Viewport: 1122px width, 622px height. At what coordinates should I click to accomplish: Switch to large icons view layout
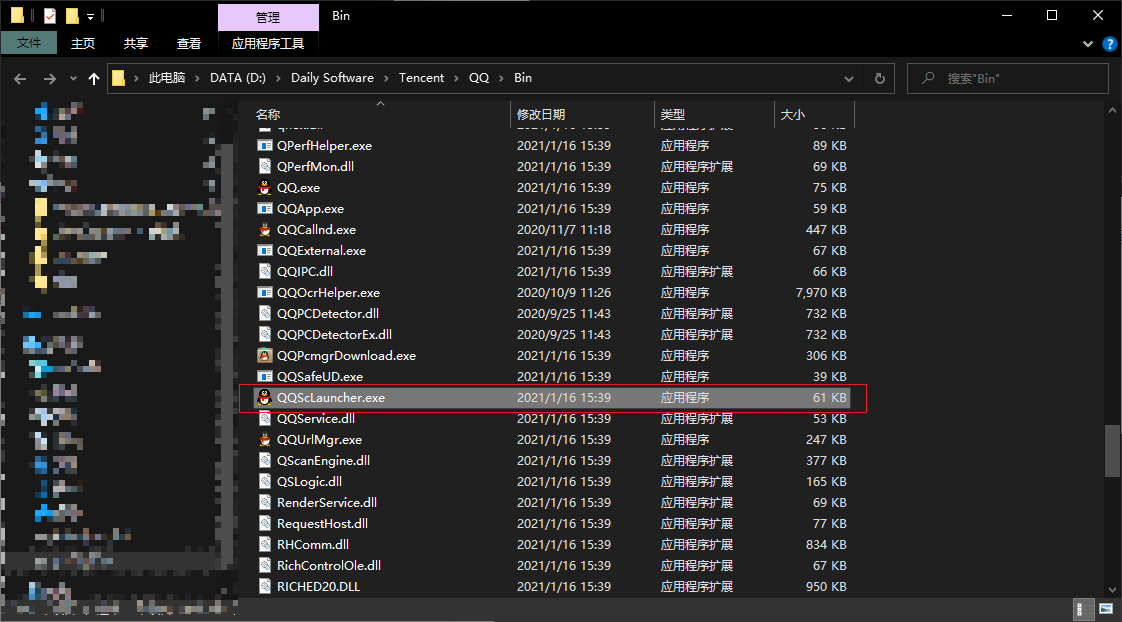click(1106, 609)
